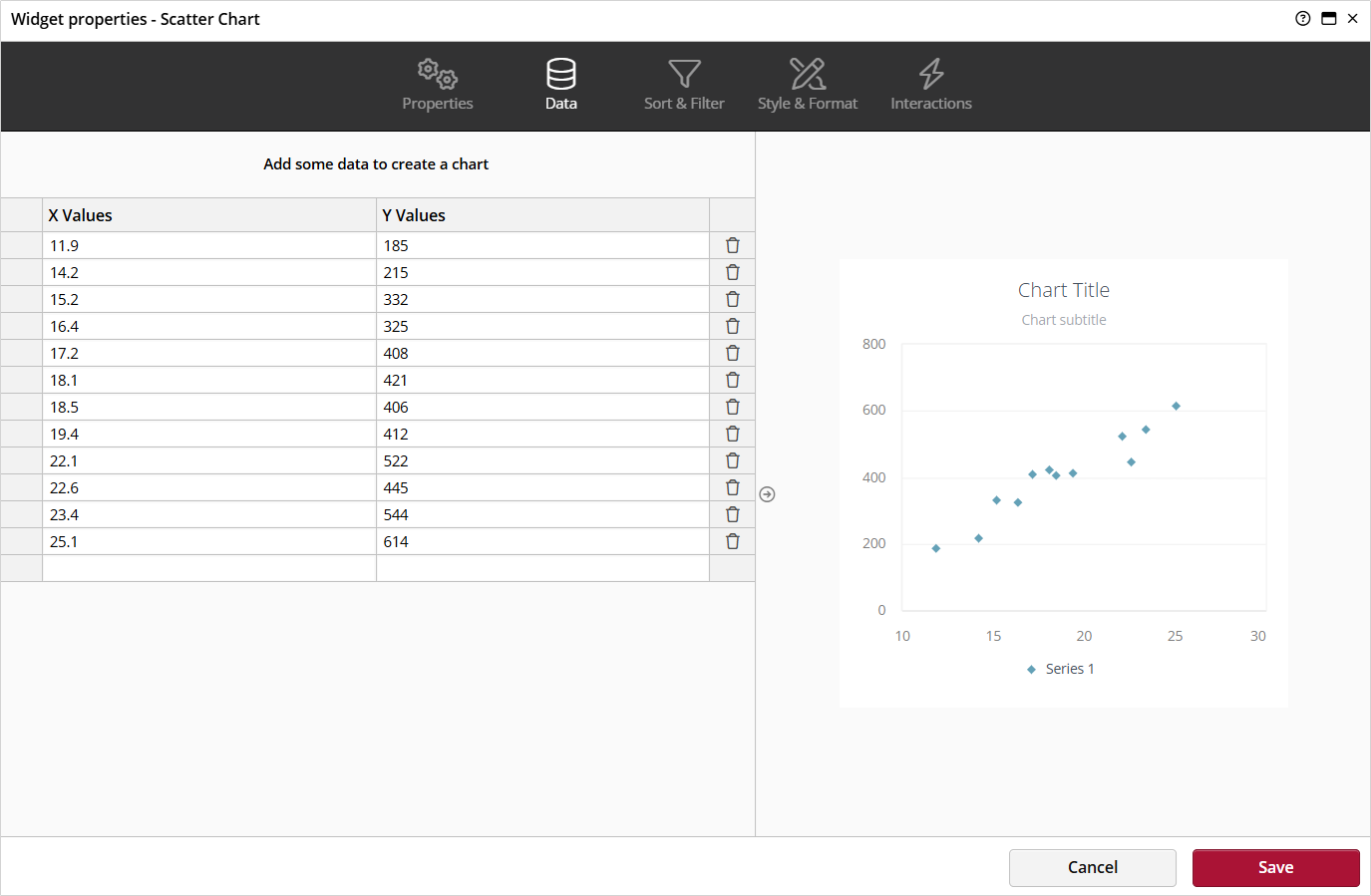Screen dimensions: 1371x896
Task: Select the Y value cell 544
Action: pyautogui.click(x=542, y=514)
